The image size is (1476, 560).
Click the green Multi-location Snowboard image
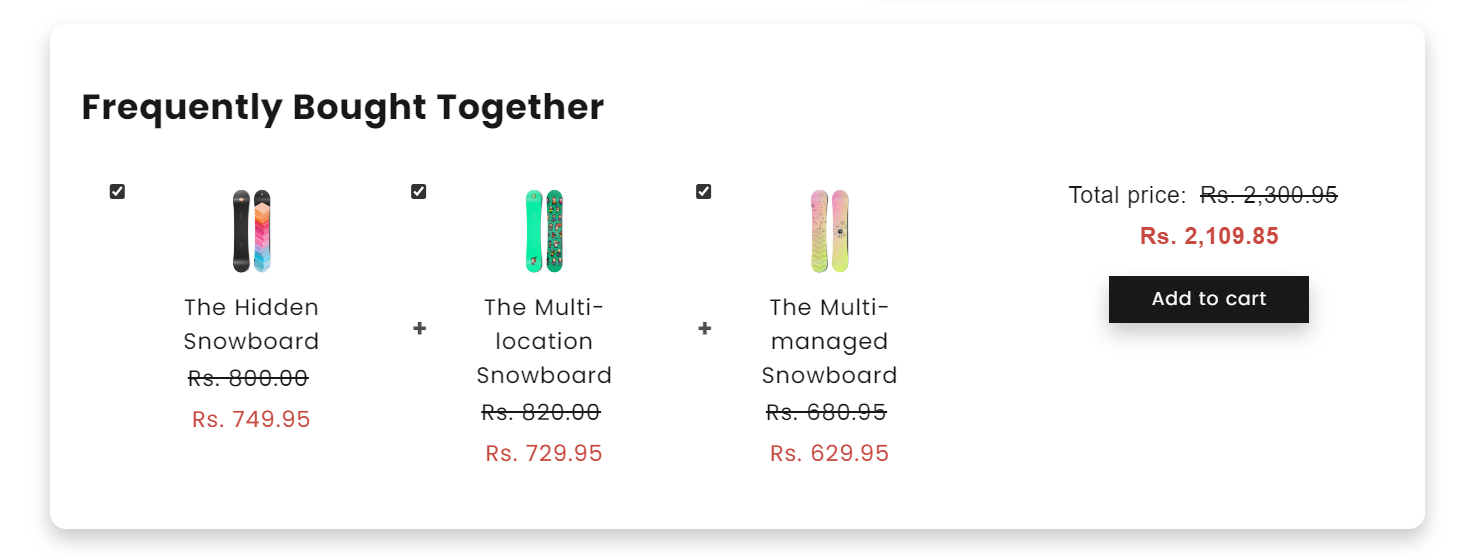544,231
